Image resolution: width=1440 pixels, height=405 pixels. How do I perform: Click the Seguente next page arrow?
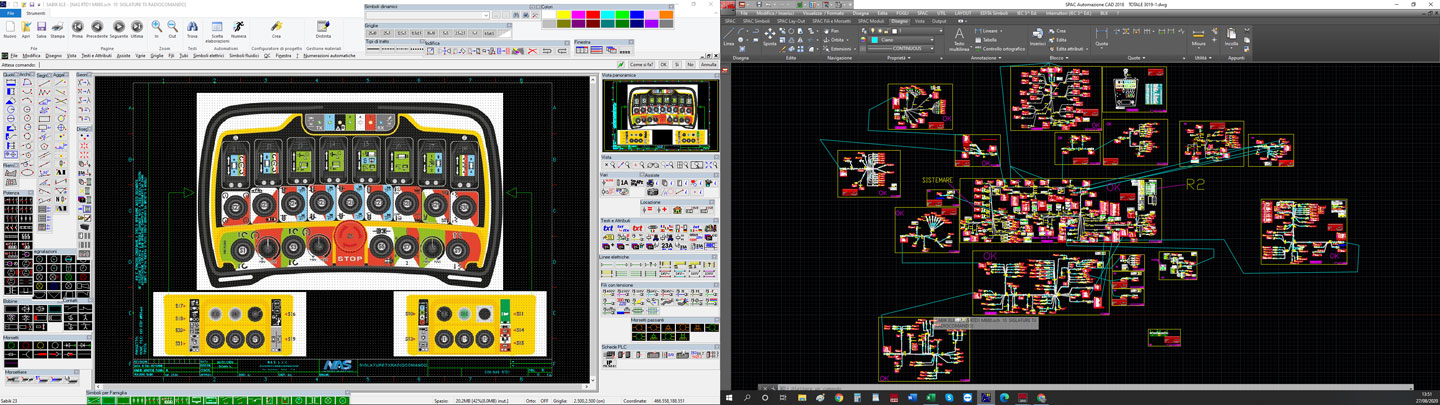118,28
